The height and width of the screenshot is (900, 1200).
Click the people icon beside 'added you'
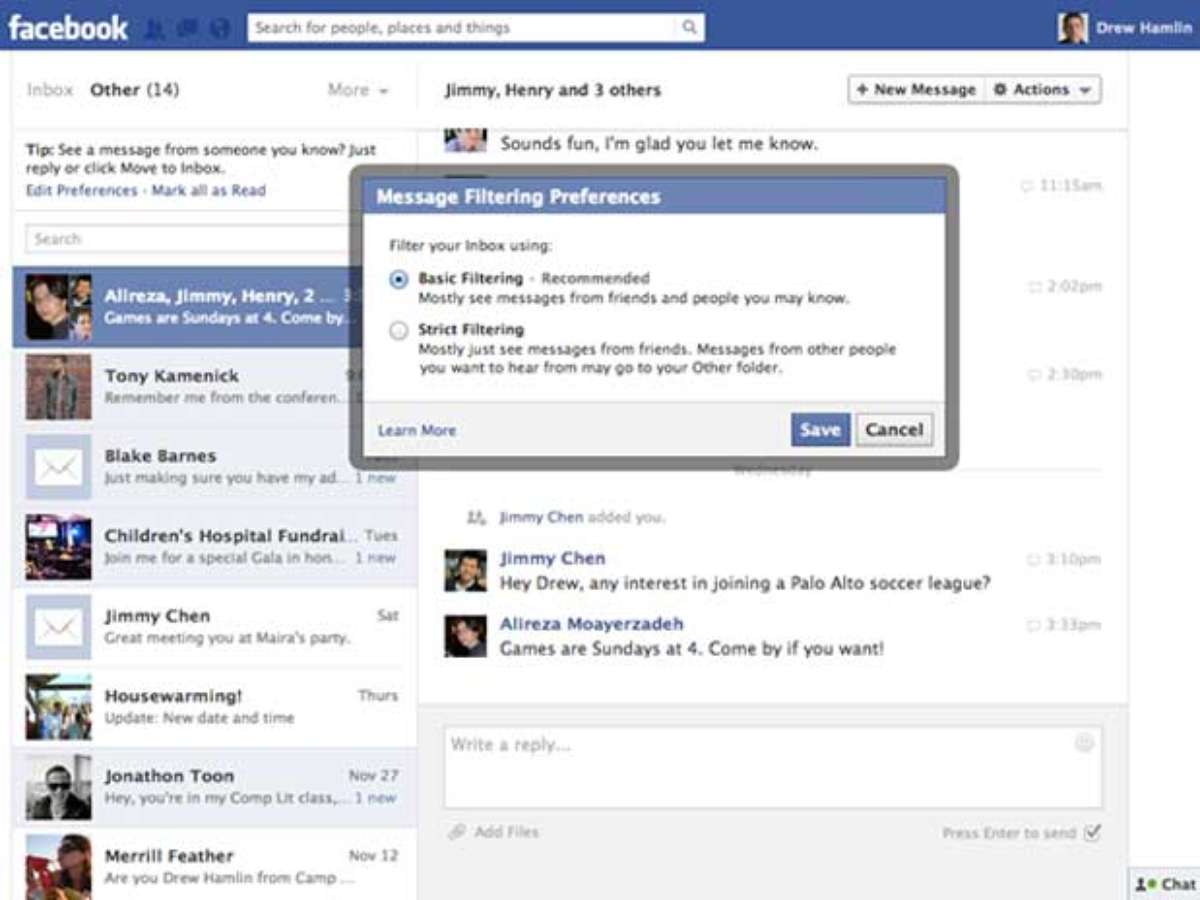[x=476, y=517]
